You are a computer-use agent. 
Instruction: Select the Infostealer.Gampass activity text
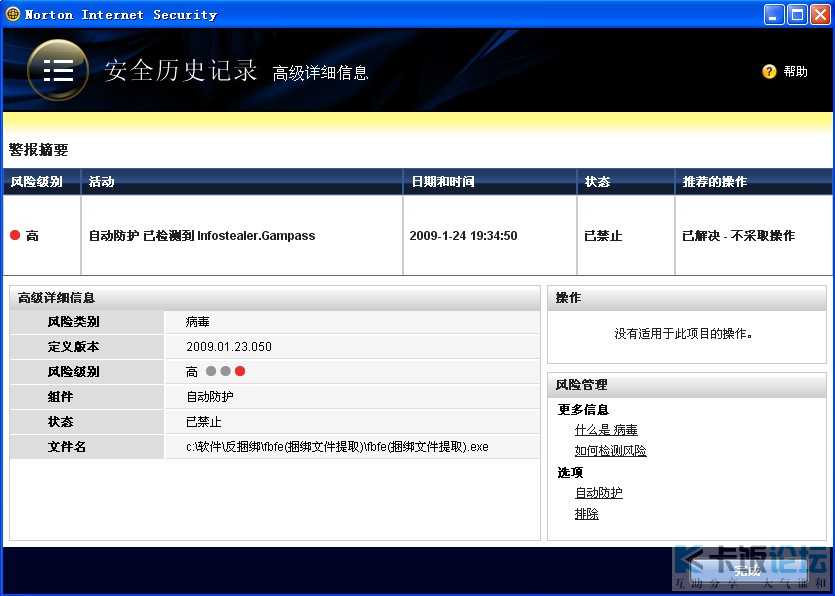(256, 235)
